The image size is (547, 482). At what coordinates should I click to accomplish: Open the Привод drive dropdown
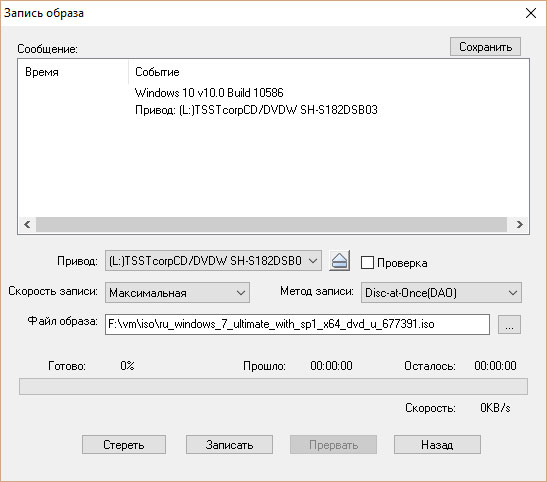[x=213, y=261]
